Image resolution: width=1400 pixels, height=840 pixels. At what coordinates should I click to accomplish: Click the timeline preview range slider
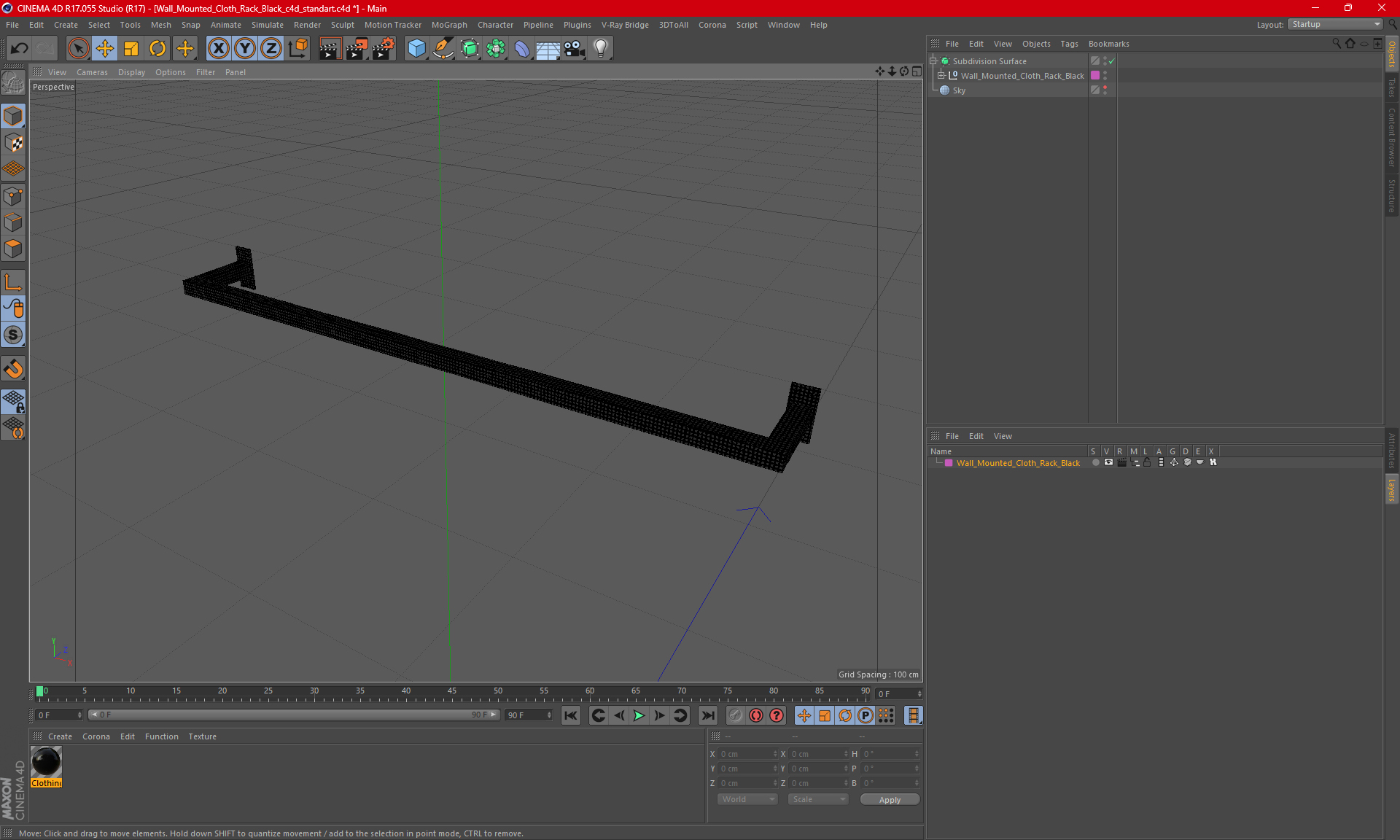pos(293,715)
